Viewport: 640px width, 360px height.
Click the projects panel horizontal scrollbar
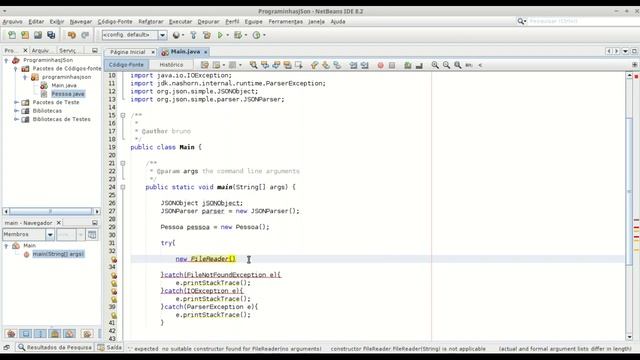51,211
